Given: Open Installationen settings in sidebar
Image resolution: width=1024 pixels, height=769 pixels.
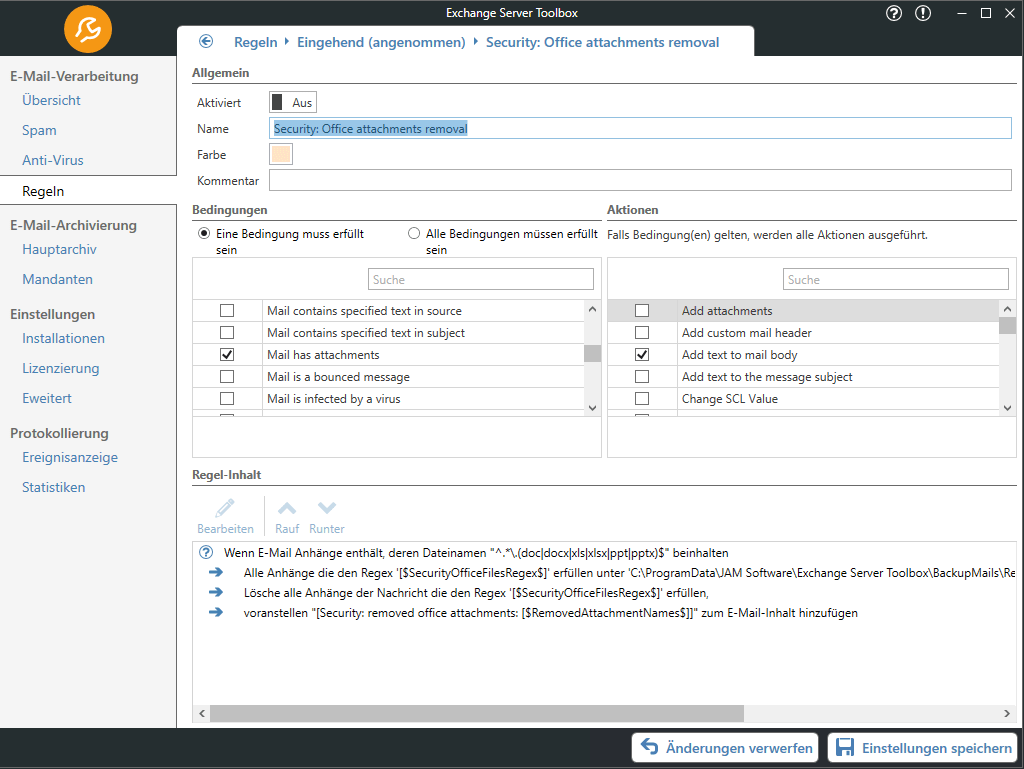Looking at the screenshot, I should pyautogui.click(x=63, y=338).
